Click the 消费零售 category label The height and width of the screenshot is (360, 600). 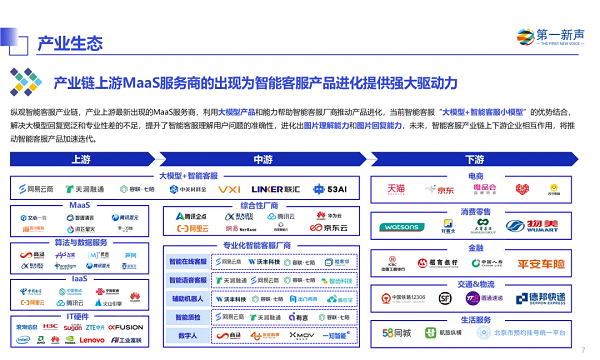[x=476, y=212]
